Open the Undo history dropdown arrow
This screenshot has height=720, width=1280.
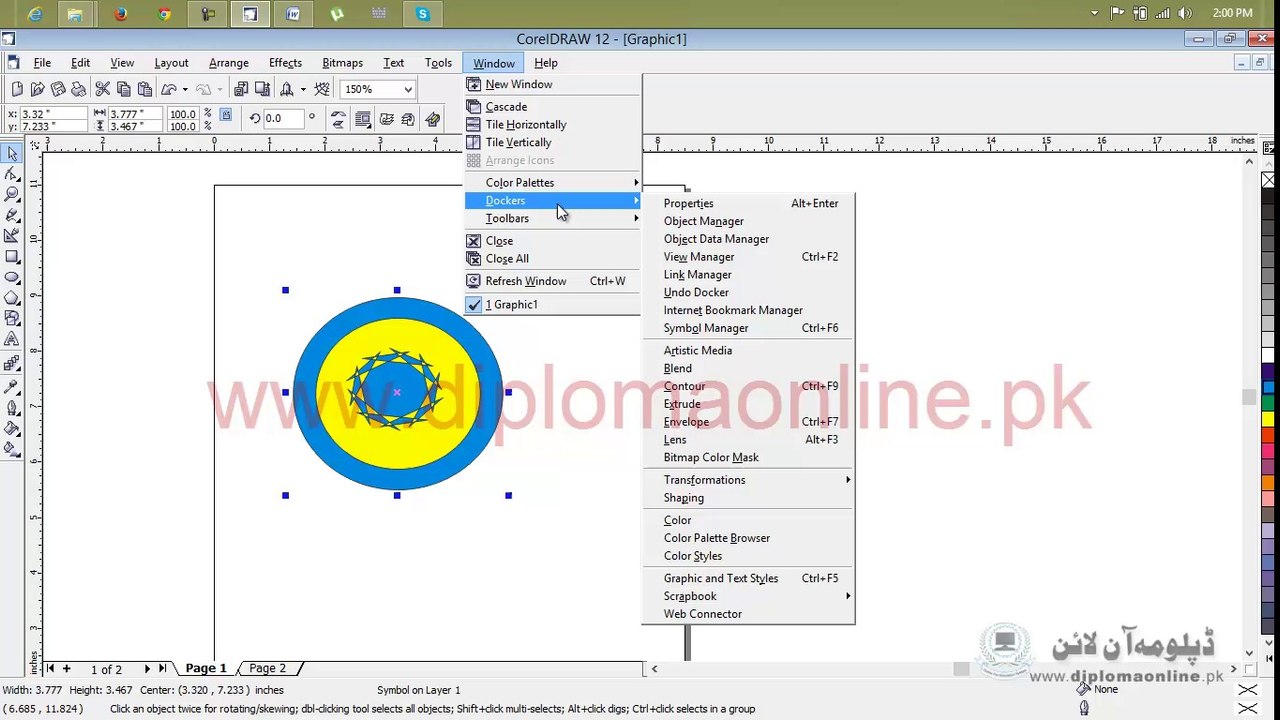click(185, 89)
